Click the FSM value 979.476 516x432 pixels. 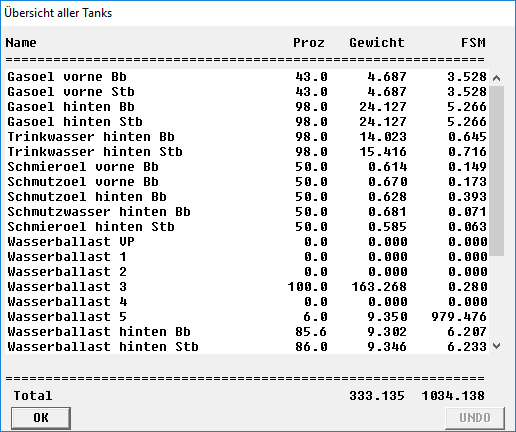[459, 317]
